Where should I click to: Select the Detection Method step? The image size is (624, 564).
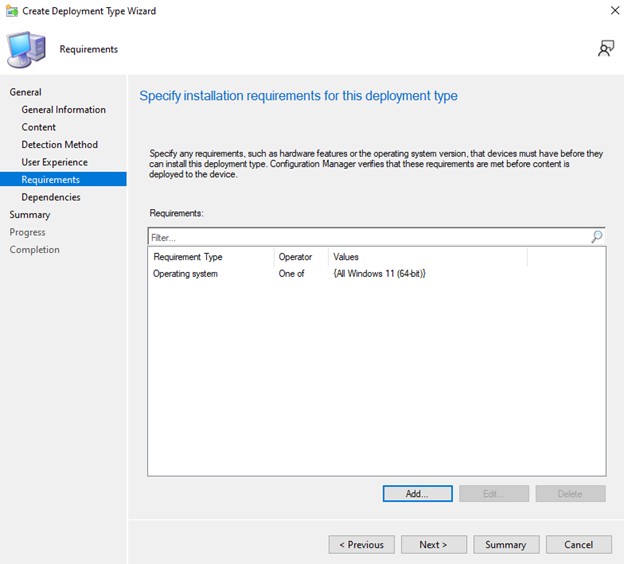click(60, 145)
